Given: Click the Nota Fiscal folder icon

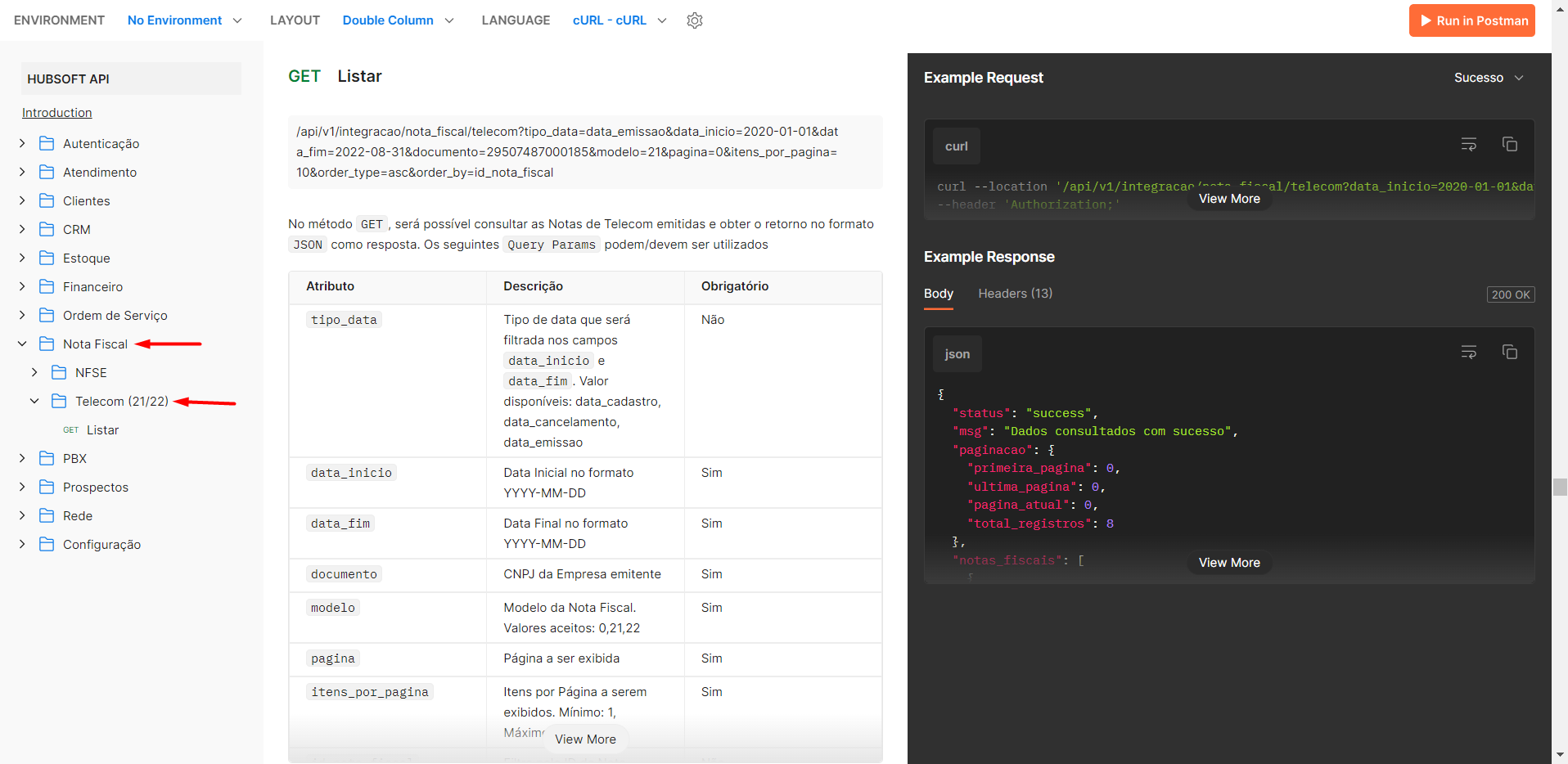Looking at the screenshot, I should (x=47, y=344).
